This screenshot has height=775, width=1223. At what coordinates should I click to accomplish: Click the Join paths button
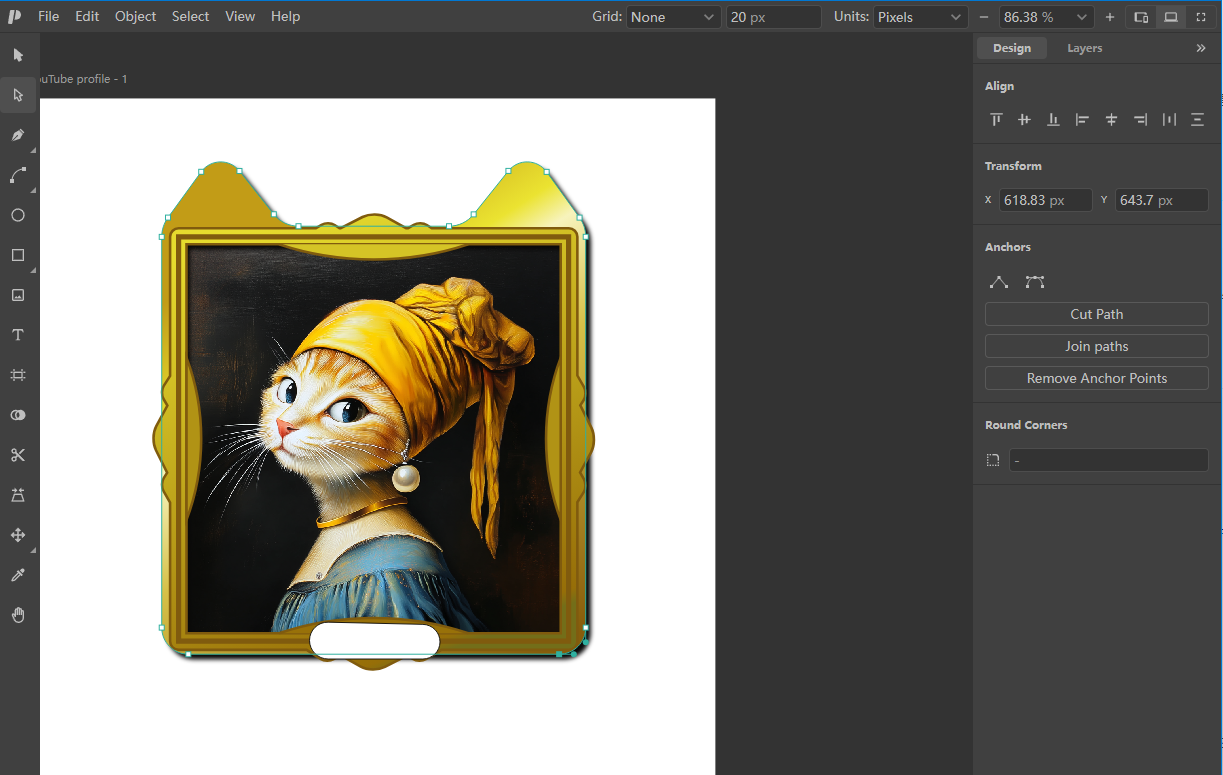pos(1097,346)
